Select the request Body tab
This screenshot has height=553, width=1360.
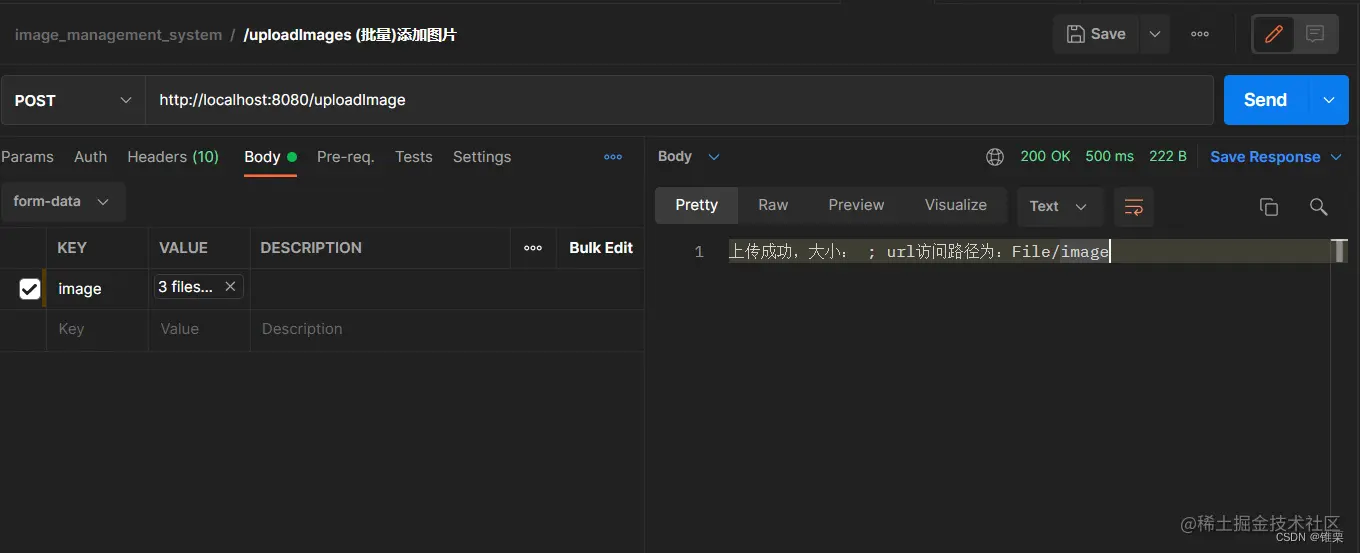pyautogui.click(x=270, y=157)
